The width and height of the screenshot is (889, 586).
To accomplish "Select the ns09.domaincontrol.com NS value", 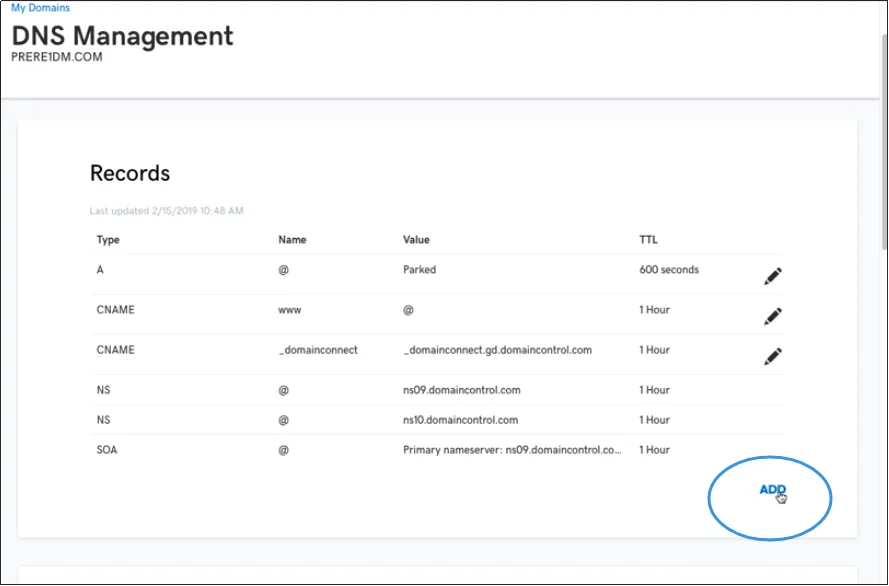I will point(461,390).
